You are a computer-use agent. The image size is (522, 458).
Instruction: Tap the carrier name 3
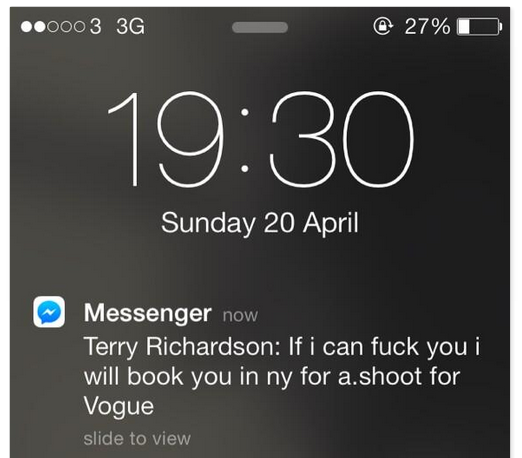tap(95, 26)
